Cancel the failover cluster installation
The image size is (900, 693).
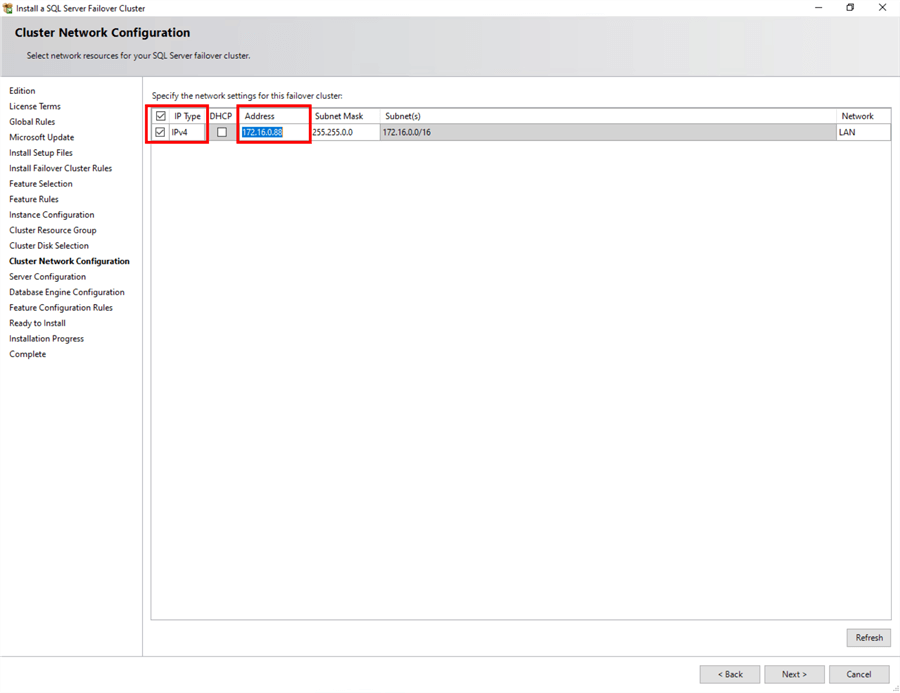coord(859,674)
